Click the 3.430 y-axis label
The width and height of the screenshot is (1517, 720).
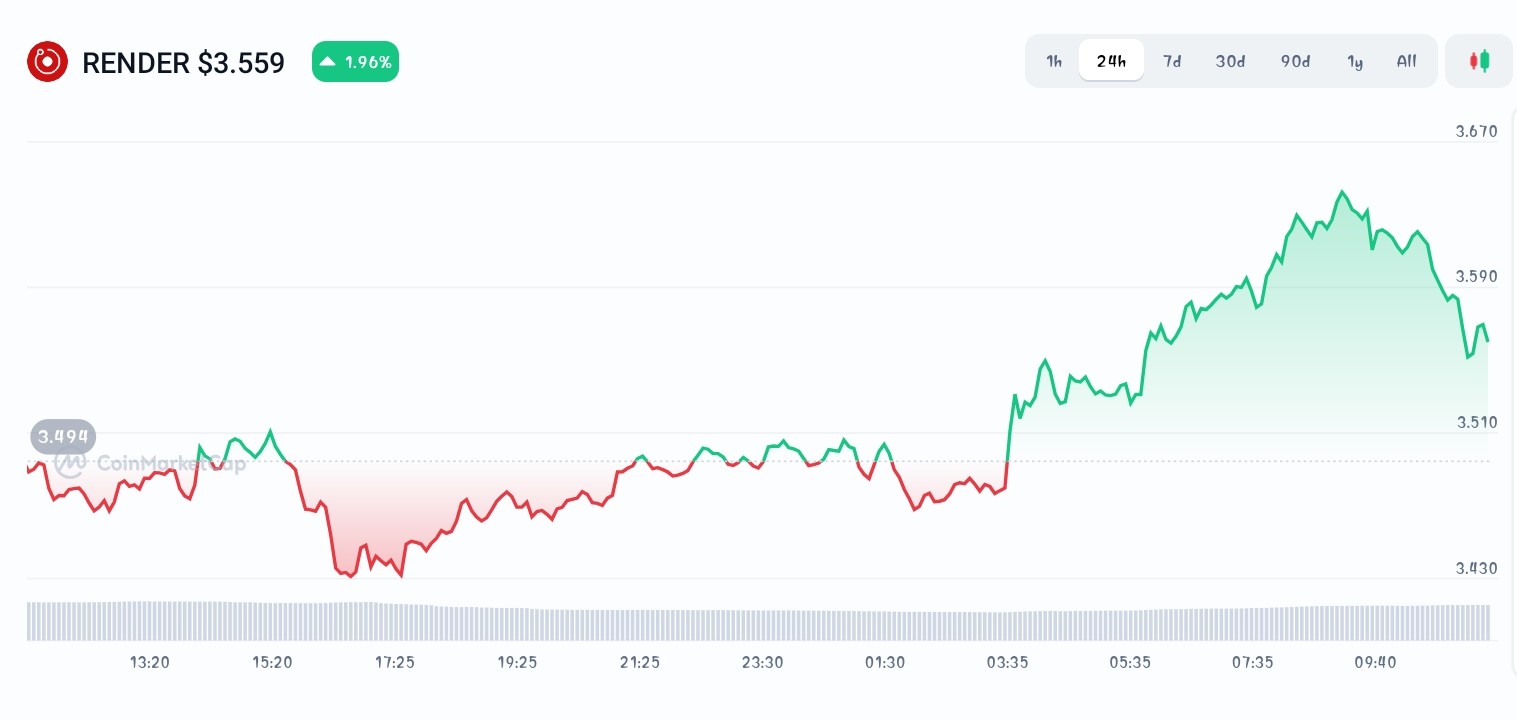[1476, 568]
